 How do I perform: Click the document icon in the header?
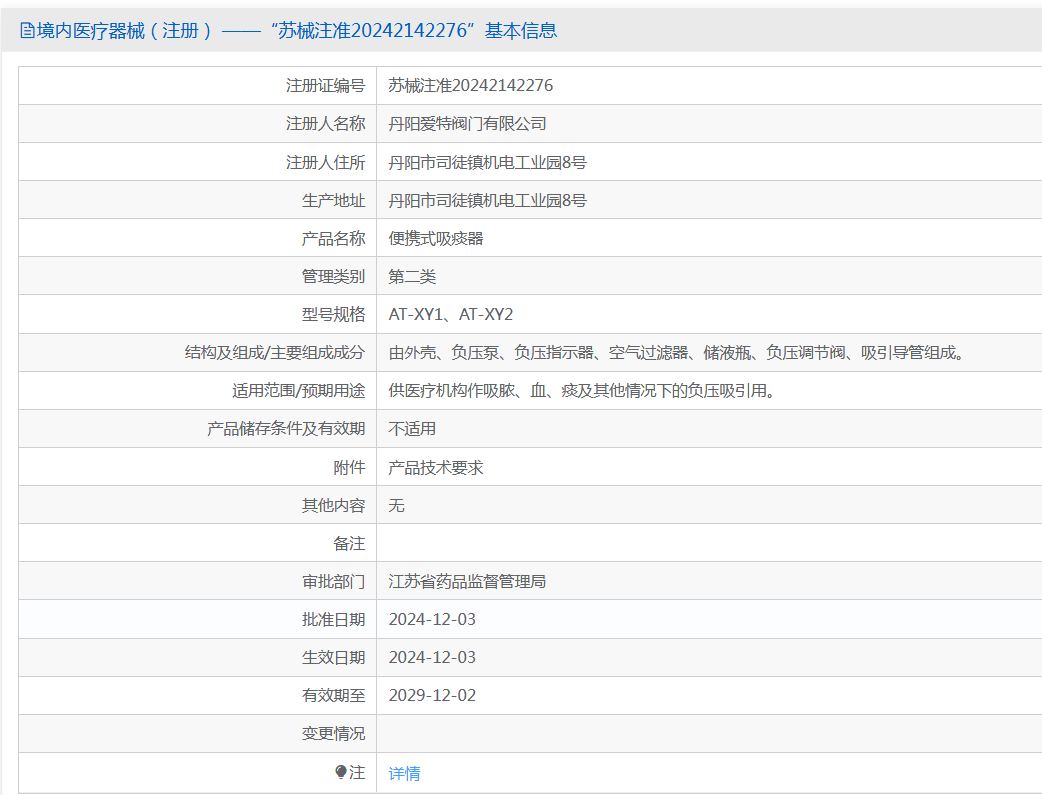[x=27, y=31]
